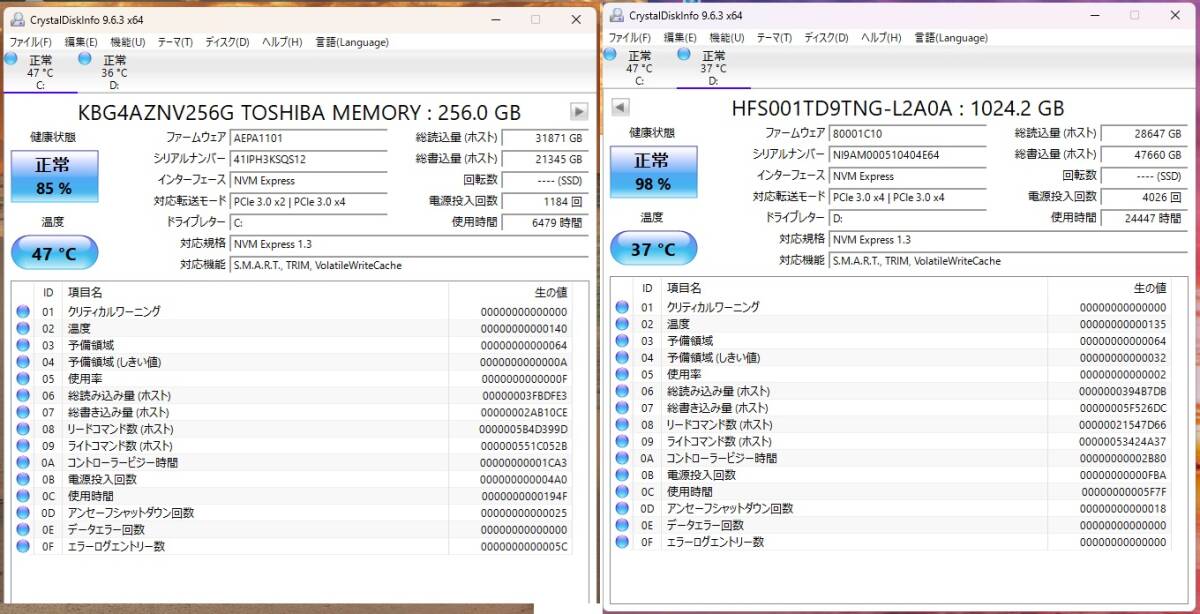
Task: Click orb for コントローラービジー時間 in HFS001TD9TNG window
Action: (x=622, y=459)
